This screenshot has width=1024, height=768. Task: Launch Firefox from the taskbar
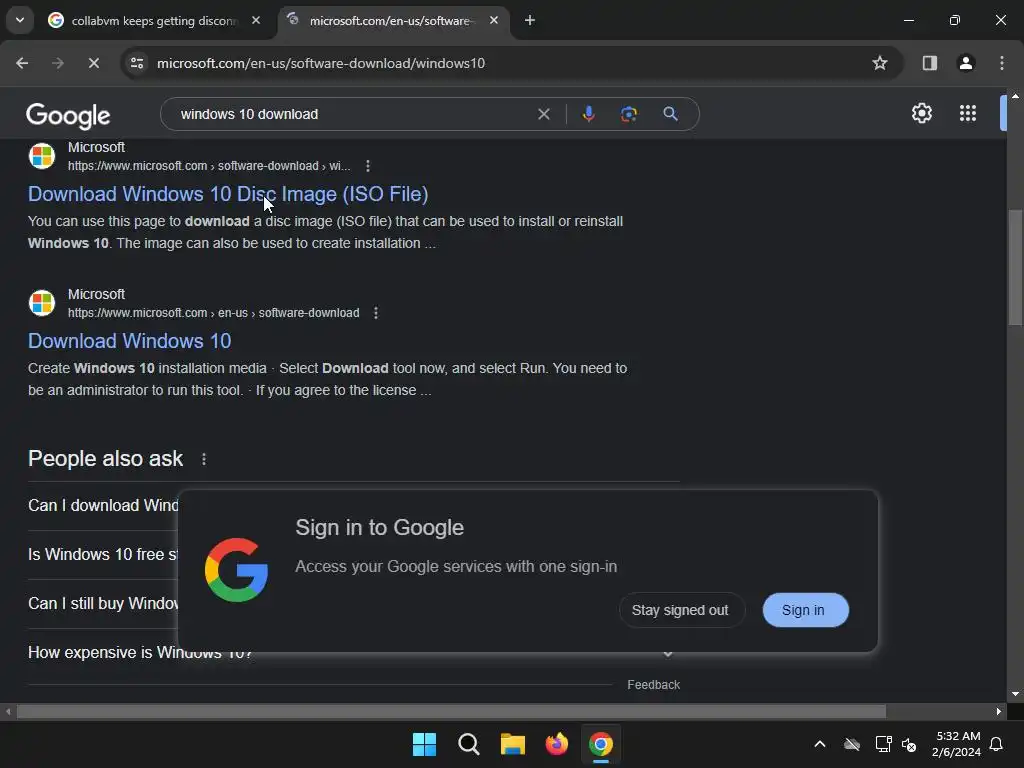click(556, 744)
